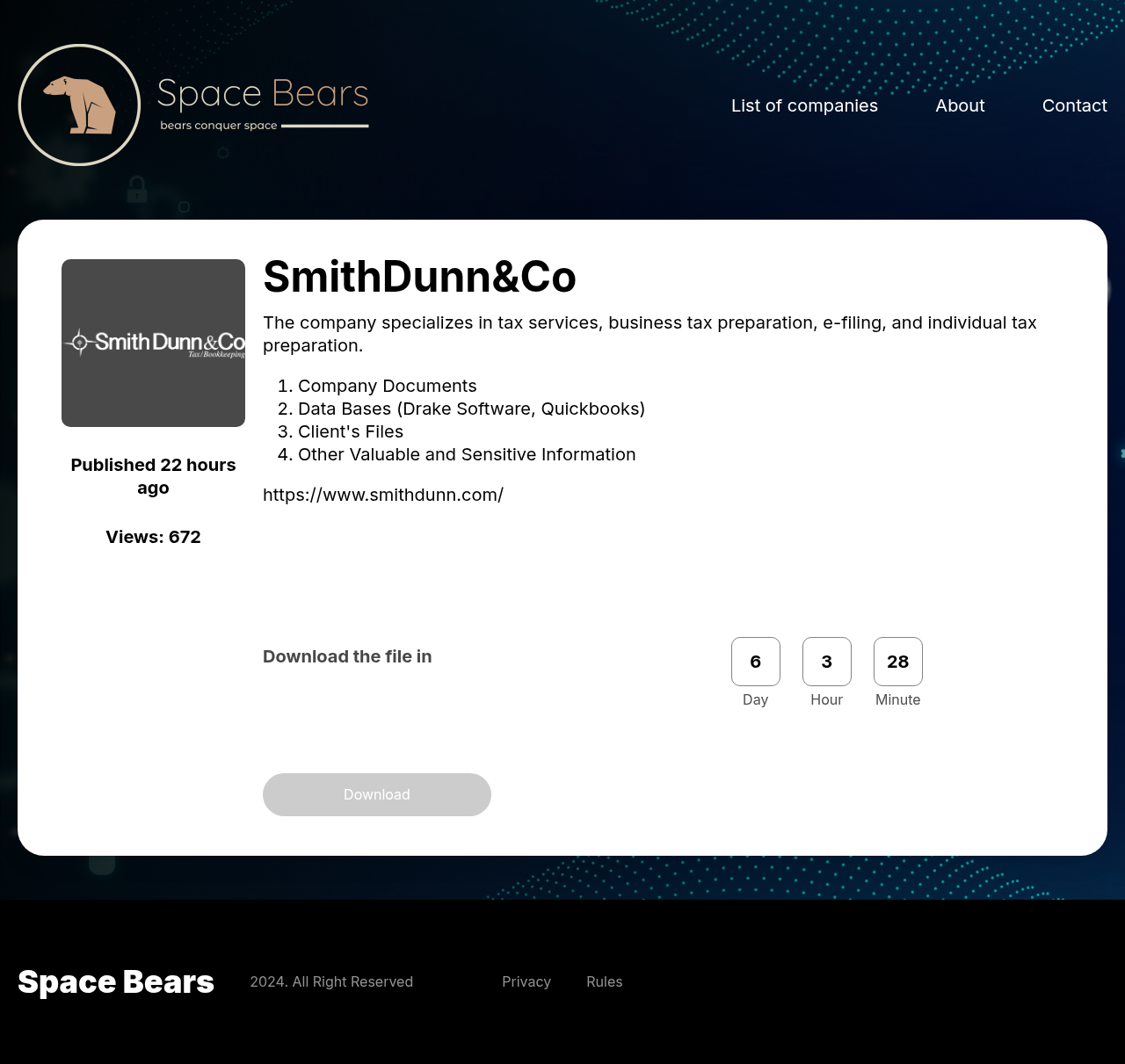Click the Minute countdown box showing 28
This screenshot has width=1125, height=1064.
898,662
